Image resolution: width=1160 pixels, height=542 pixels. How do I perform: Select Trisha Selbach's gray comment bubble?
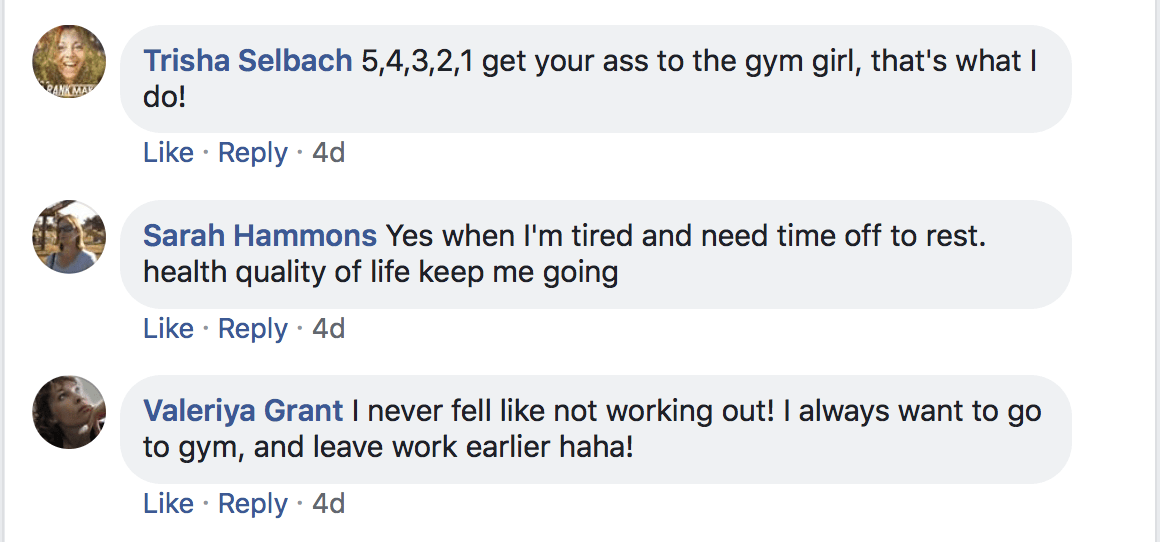(596, 79)
